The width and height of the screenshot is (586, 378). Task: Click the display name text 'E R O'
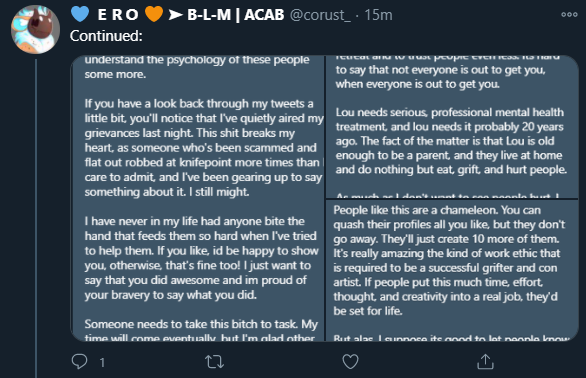point(118,15)
